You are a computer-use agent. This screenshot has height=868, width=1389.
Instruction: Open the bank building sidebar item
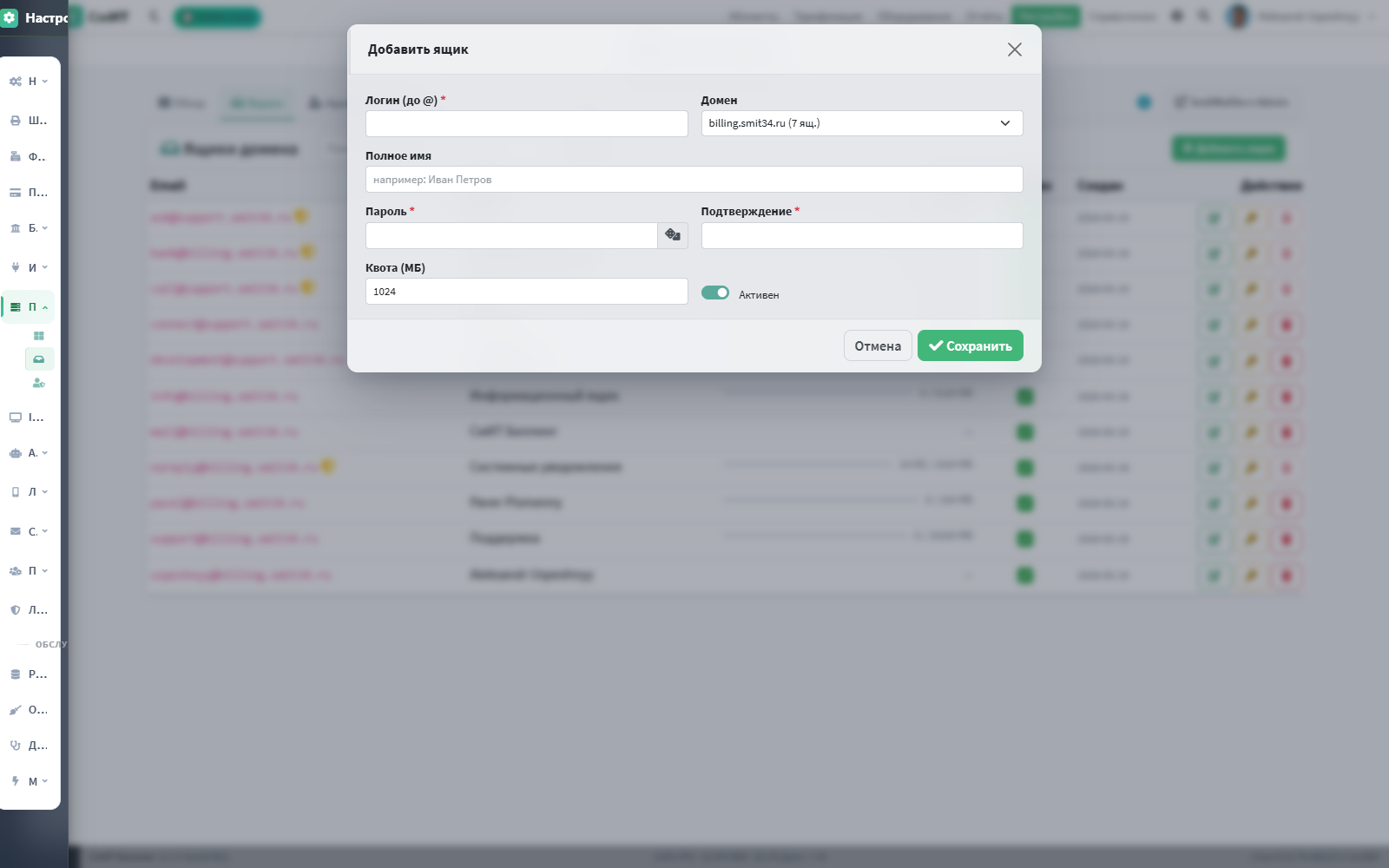[16, 228]
